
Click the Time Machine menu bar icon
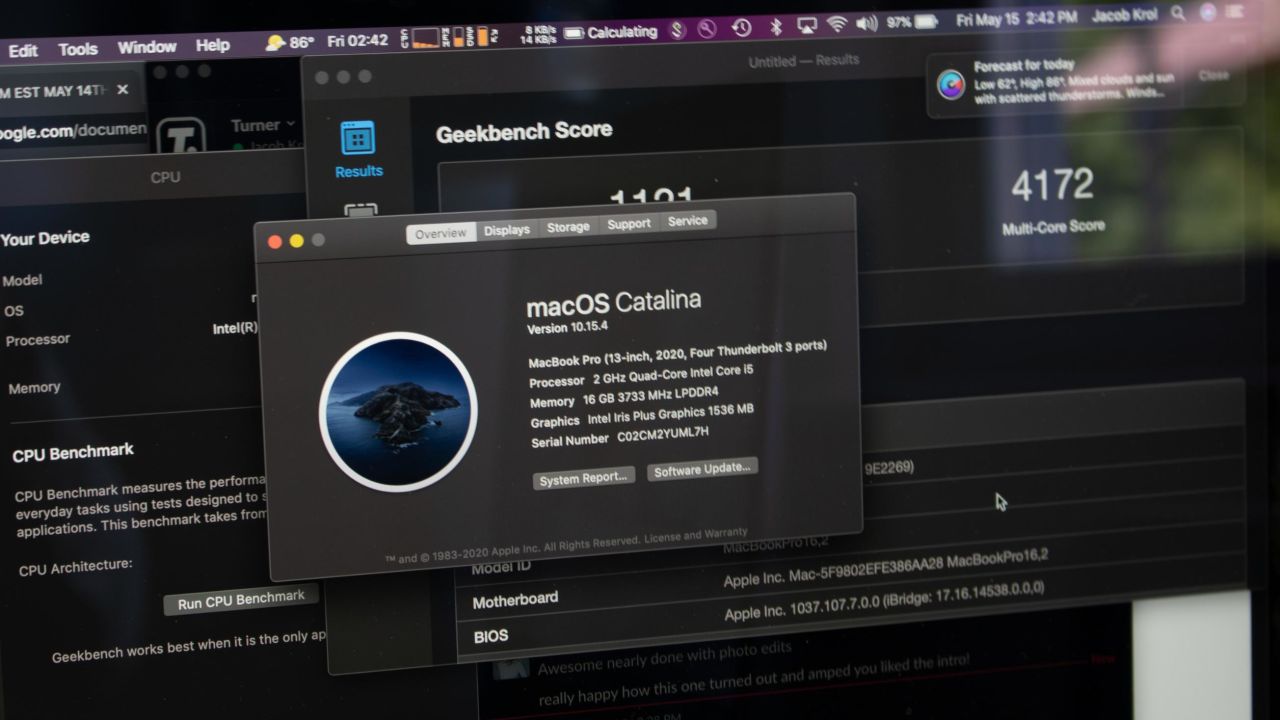tap(741, 28)
